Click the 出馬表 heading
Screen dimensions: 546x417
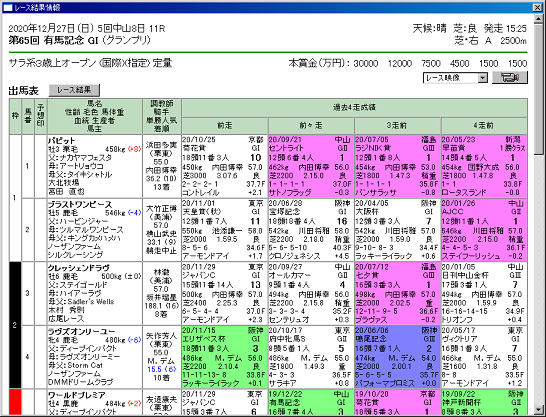[23, 91]
